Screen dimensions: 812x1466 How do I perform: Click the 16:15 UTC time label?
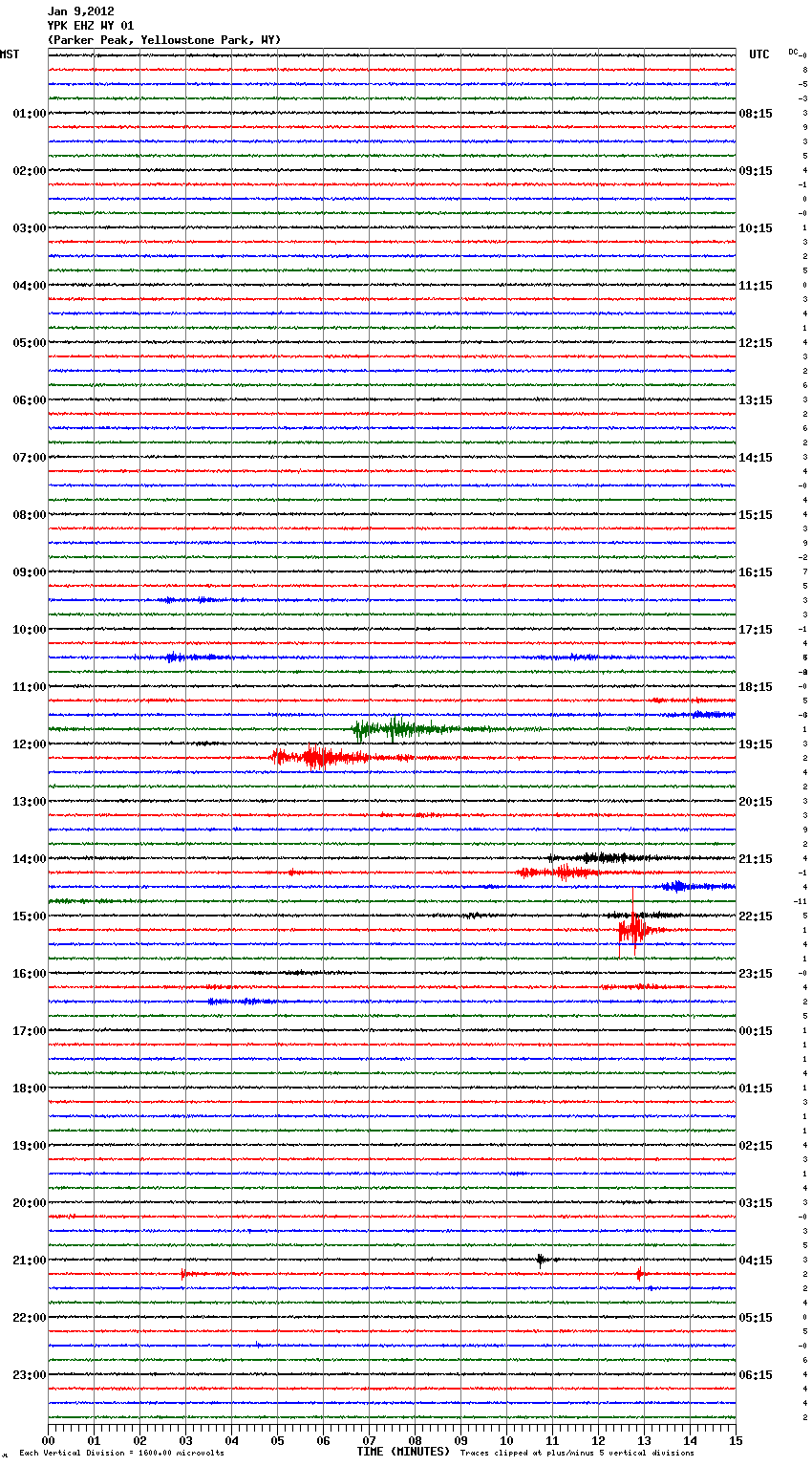[756, 572]
